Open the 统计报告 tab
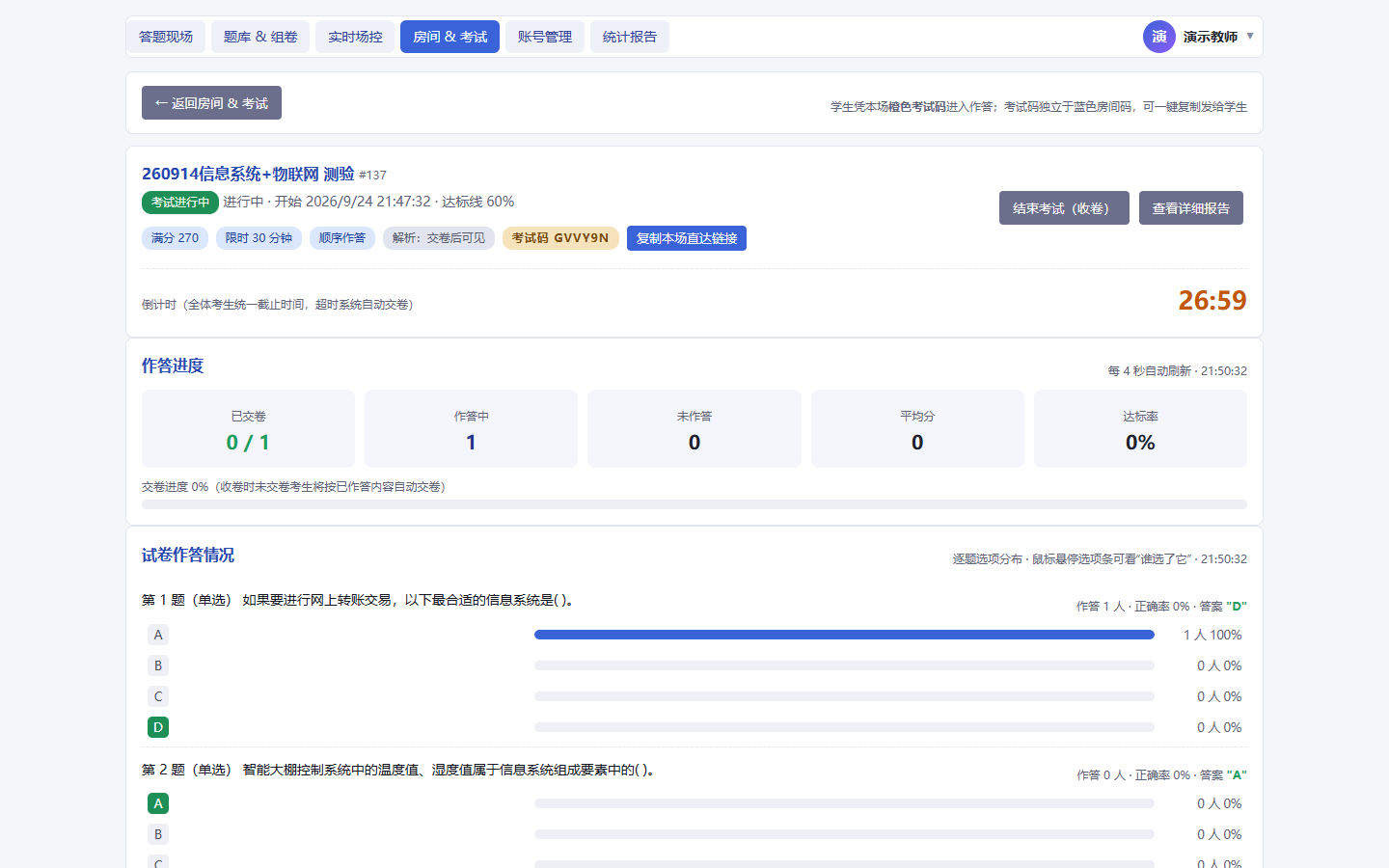1389x868 pixels. (630, 37)
